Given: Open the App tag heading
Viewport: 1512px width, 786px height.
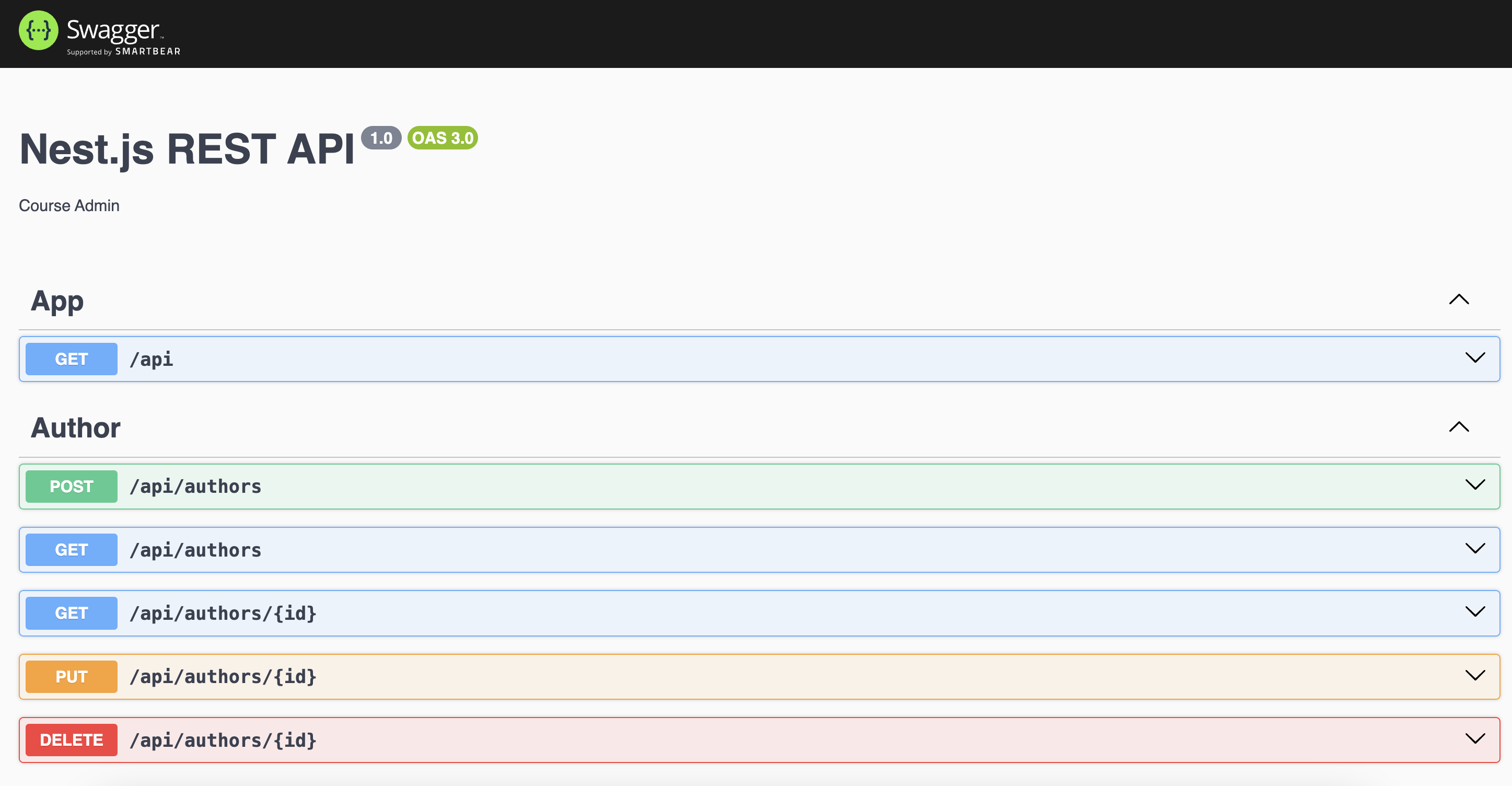Looking at the screenshot, I should pyautogui.click(x=57, y=301).
